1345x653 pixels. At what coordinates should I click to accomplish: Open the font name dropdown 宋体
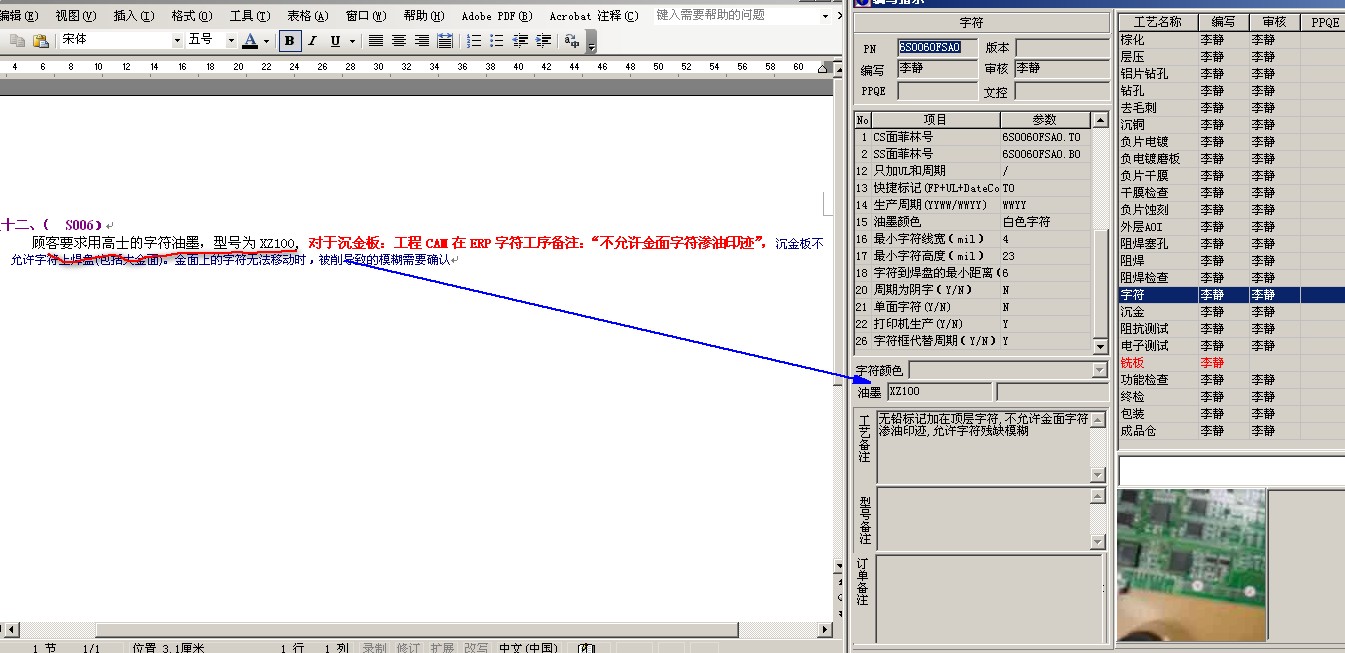pyautogui.click(x=178, y=40)
